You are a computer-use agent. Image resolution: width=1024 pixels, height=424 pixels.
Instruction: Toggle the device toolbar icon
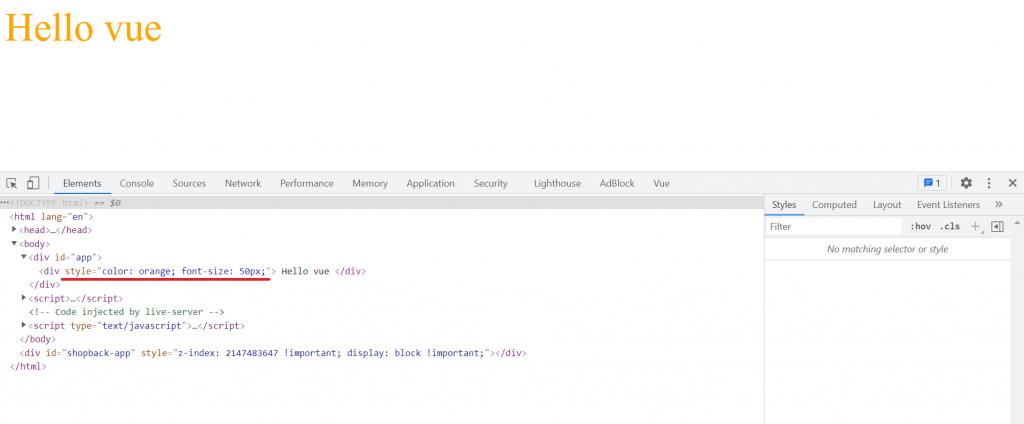[x=33, y=183]
